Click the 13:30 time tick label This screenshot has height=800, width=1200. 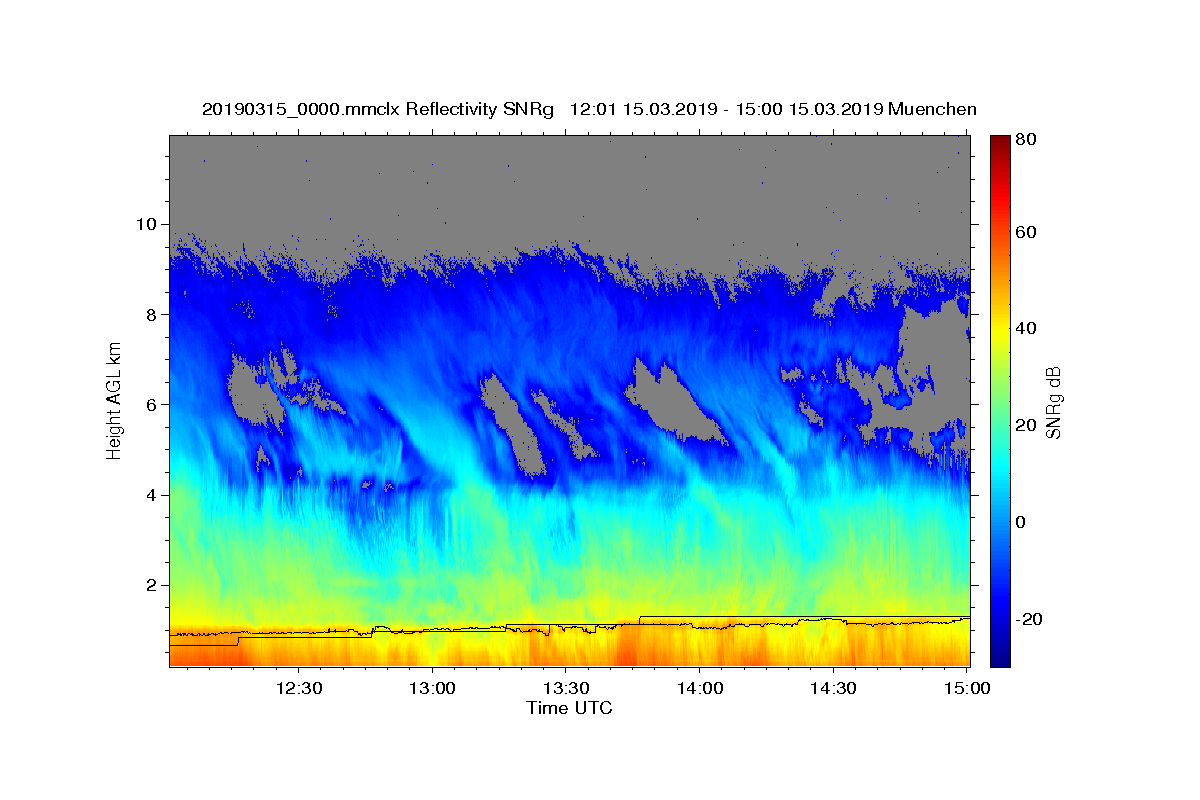[x=566, y=688]
